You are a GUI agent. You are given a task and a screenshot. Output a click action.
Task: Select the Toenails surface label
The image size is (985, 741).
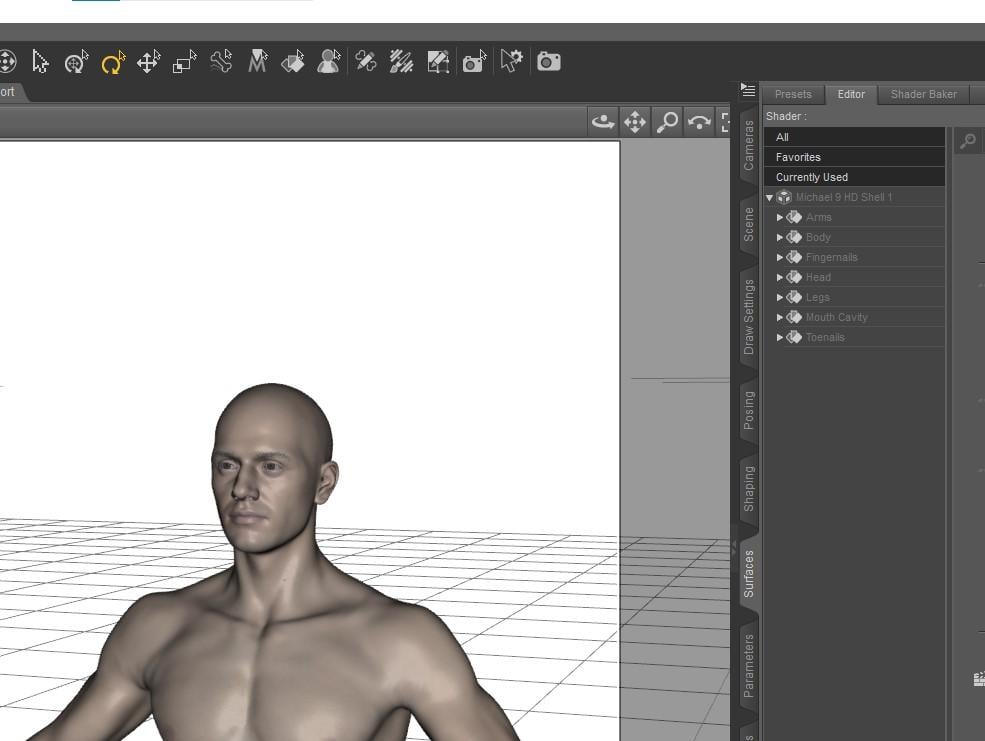pos(825,337)
